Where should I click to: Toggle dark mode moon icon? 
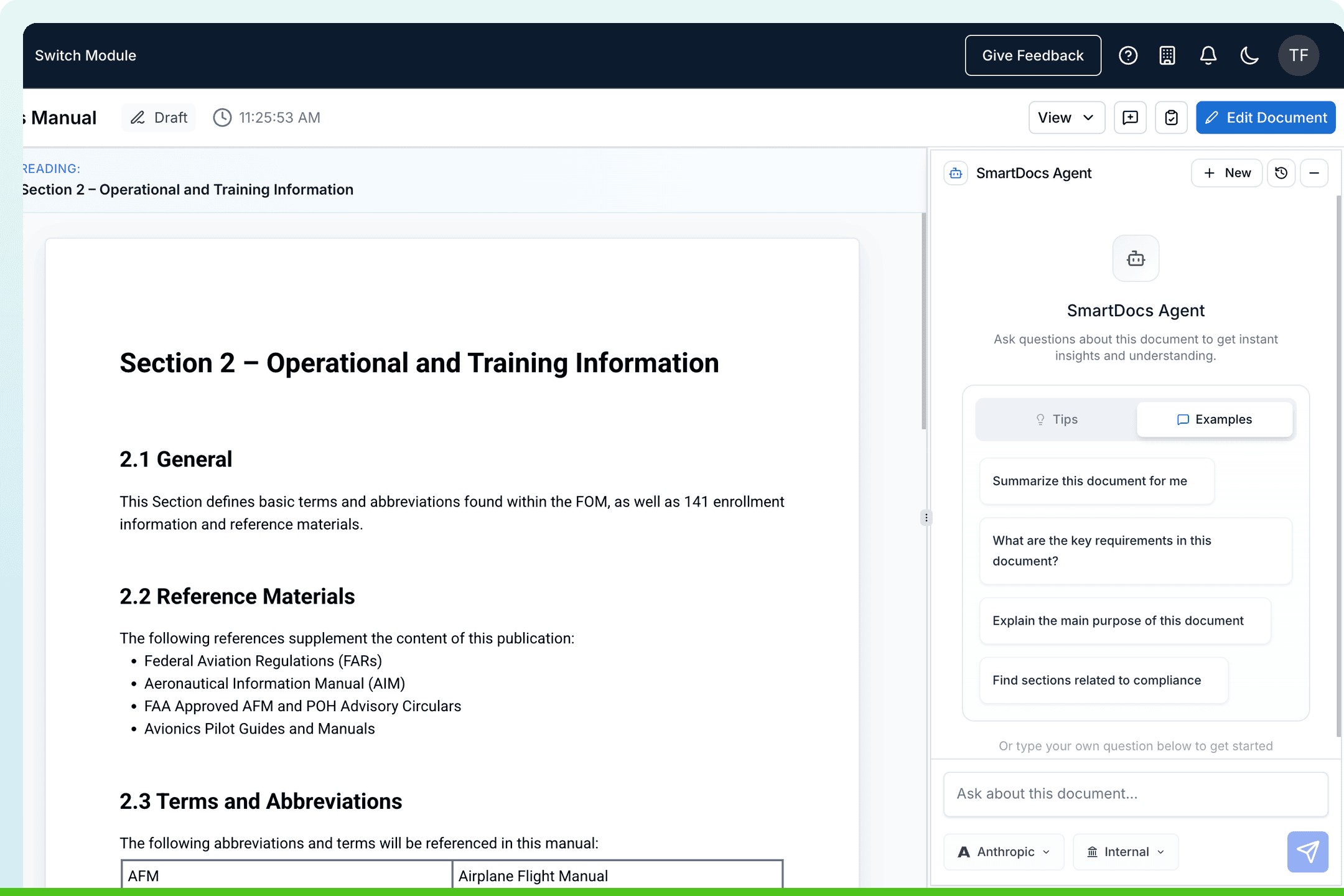1249,55
